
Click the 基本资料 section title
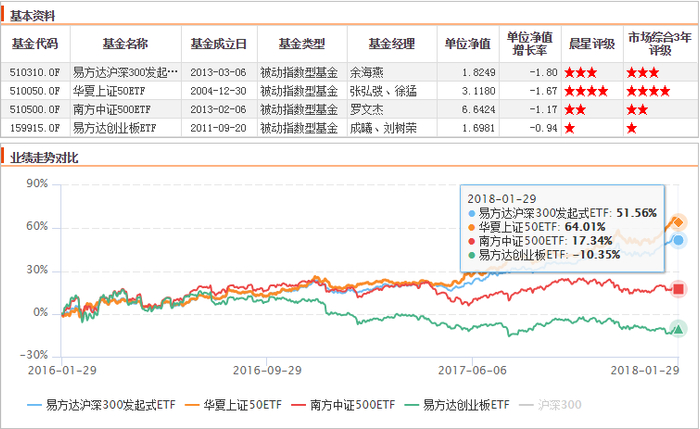coord(33,16)
